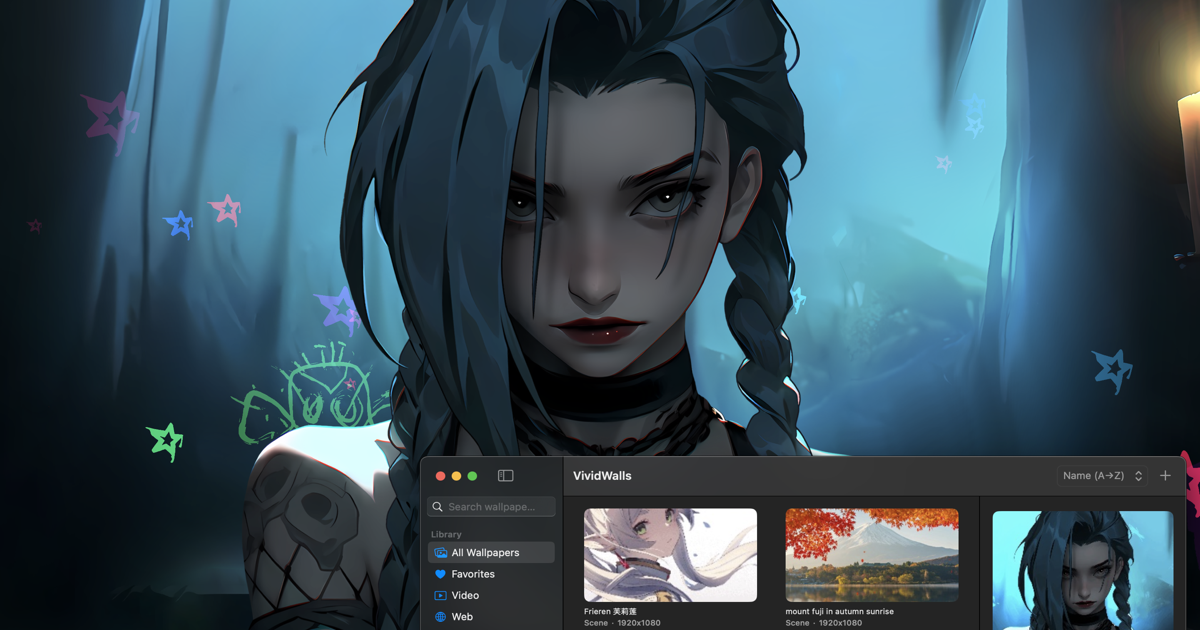1200x630 pixels.
Task: Select the Frieren wallpaper thumbnail
Action: (x=670, y=555)
